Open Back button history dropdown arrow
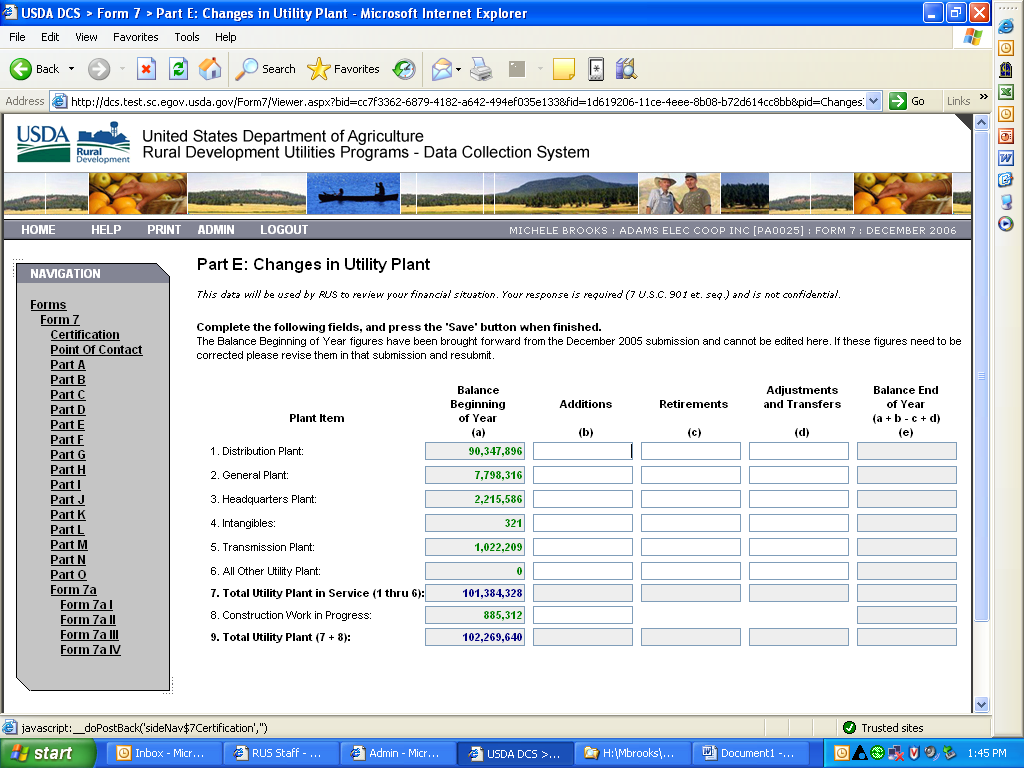1024x768 pixels. click(x=72, y=69)
